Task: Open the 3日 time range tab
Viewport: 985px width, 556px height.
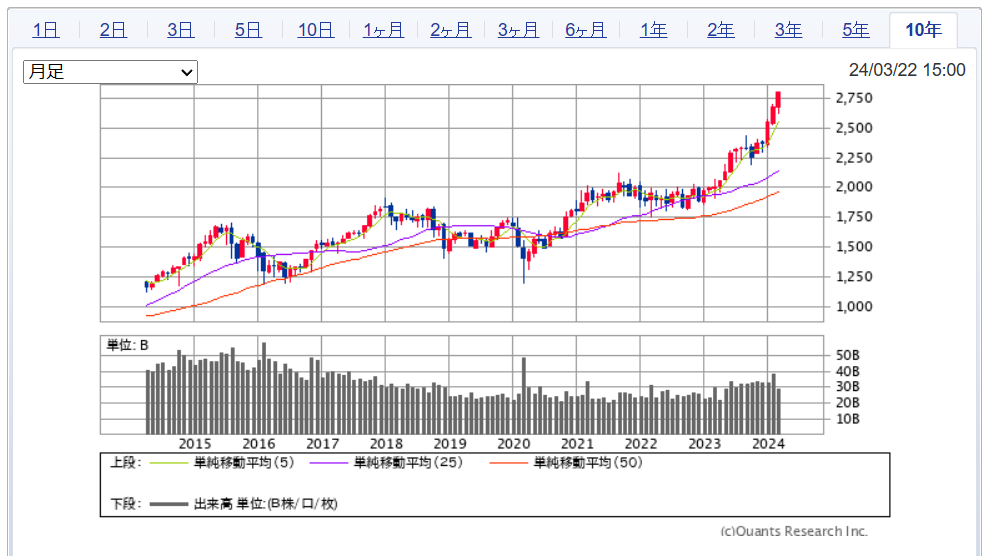Action: [x=180, y=30]
